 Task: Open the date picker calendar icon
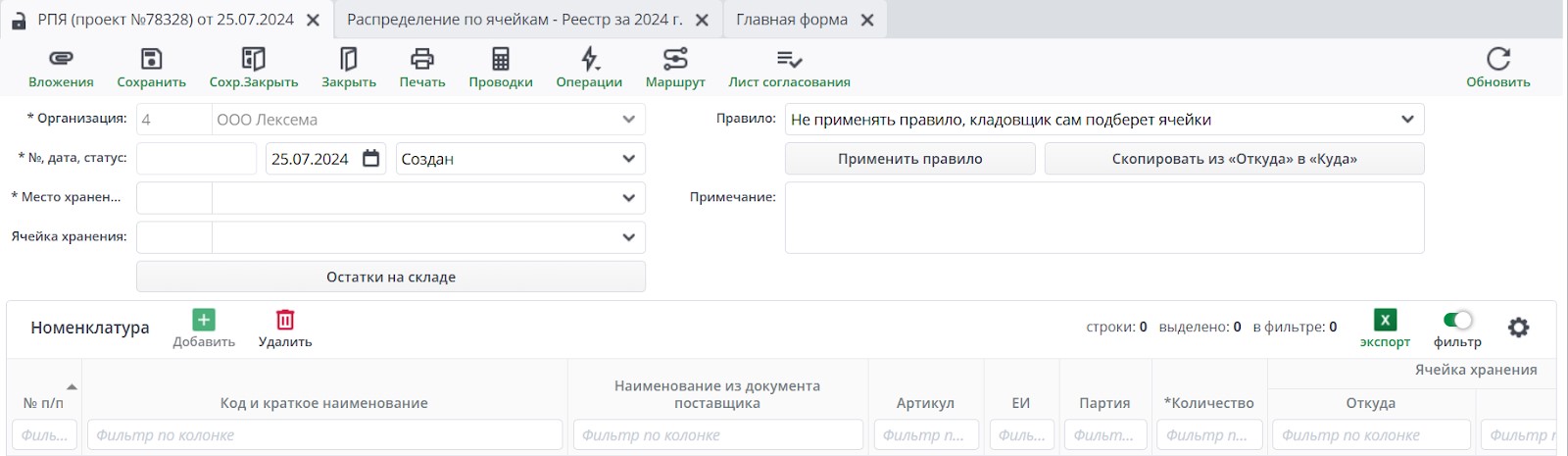pos(371,159)
